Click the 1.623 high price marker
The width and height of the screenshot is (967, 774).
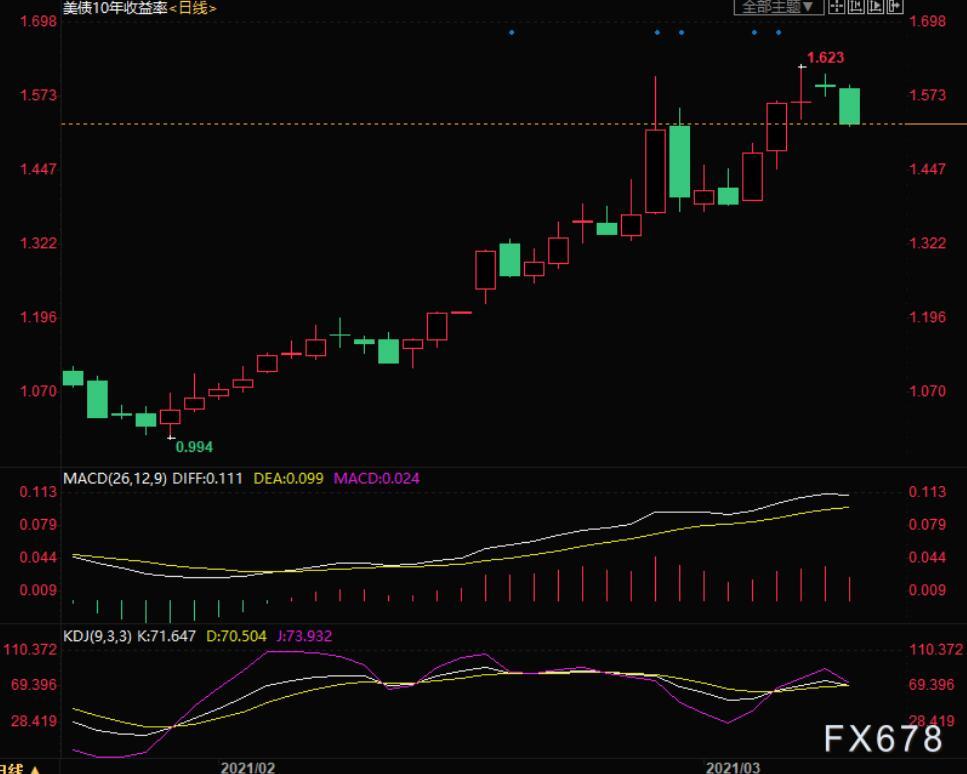(825, 58)
